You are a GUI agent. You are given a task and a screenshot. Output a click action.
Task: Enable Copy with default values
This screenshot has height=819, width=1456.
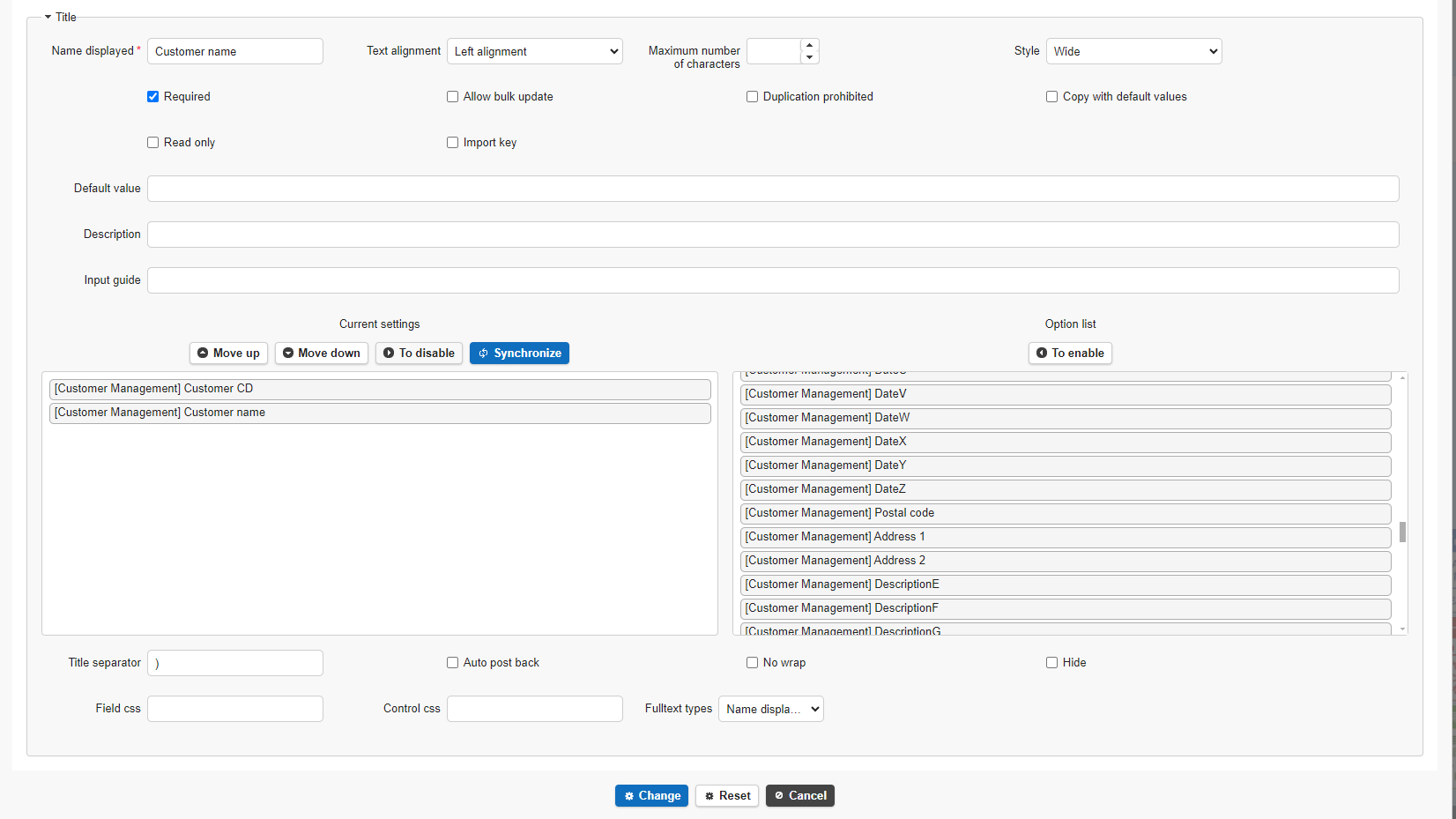[x=1051, y=97]
